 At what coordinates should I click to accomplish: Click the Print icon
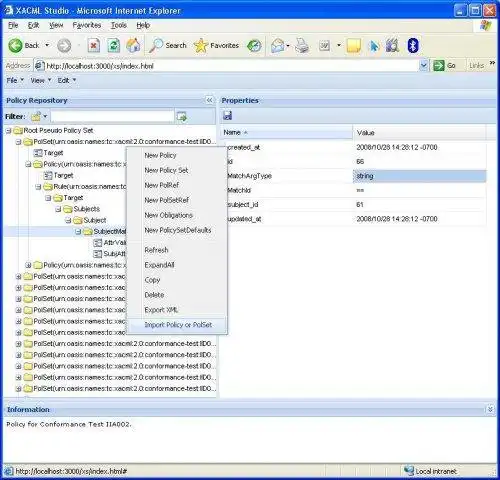[302, 46]
